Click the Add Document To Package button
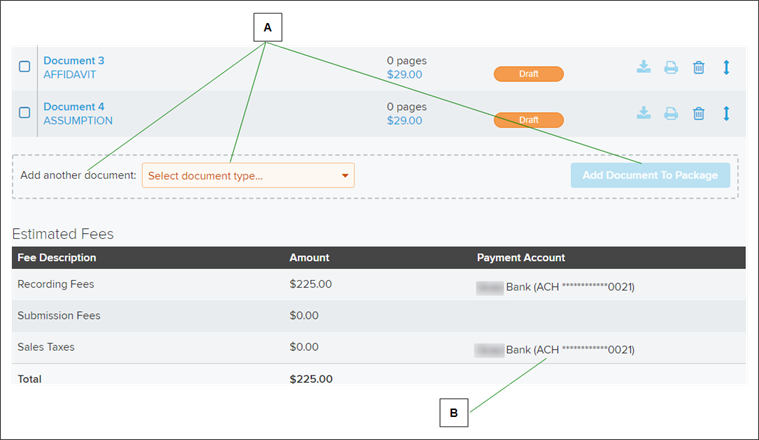Image resolution: width=759 pixels, height=440 pixels. point(650,176)
